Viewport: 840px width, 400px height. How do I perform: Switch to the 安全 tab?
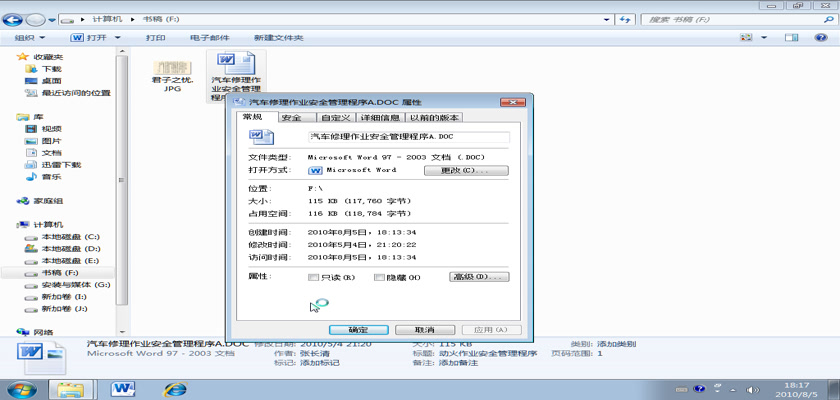coord(291,118)
